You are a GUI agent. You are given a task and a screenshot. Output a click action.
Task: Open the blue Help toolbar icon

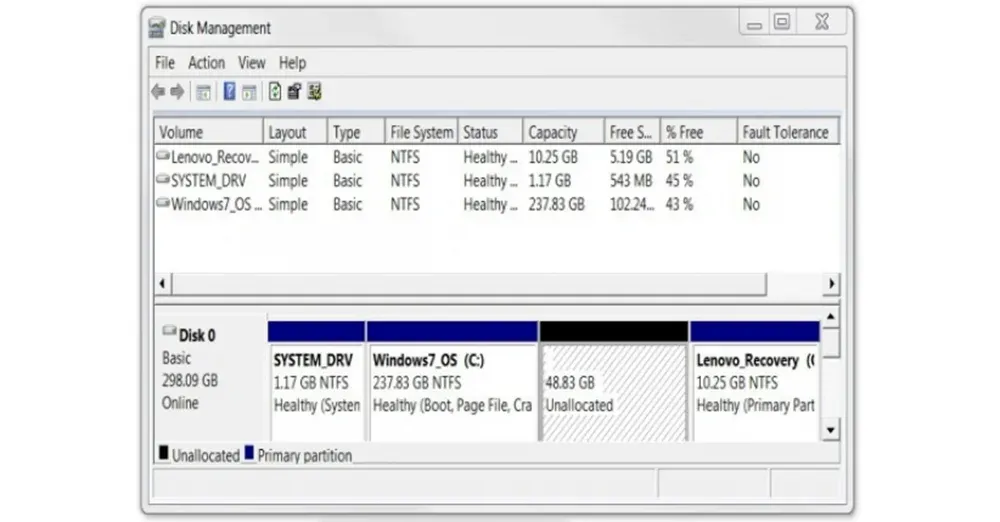pyautogui.click(x=229, y=92)
